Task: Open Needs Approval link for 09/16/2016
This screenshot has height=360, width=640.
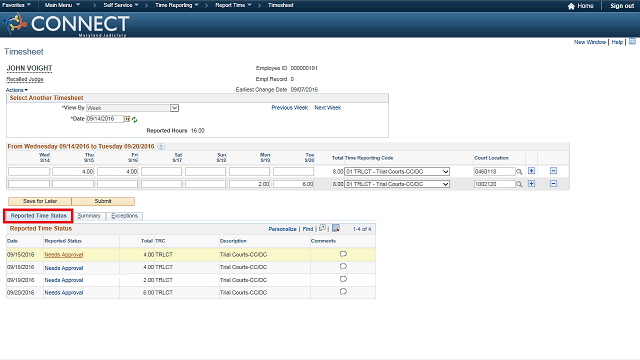Action: [x=64, y=268]
